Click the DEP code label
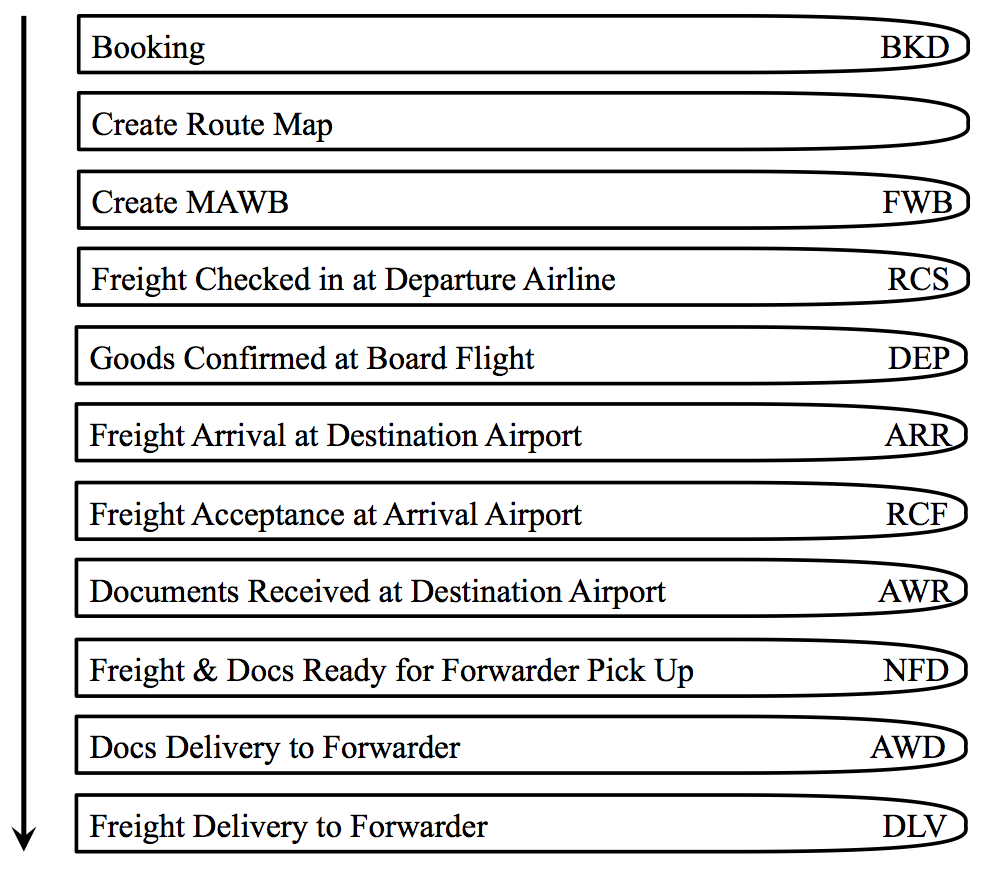This screenshot has height=872, width=987. tap(917, 358)
